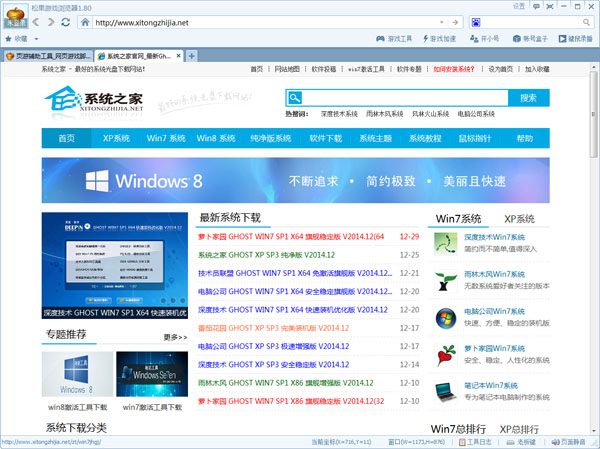Image resolution: width=600 pixels, height=449 pixels.
Task: Open the 首页 navigation menu item
Action: pyautogui.click(x=66, y=138)
